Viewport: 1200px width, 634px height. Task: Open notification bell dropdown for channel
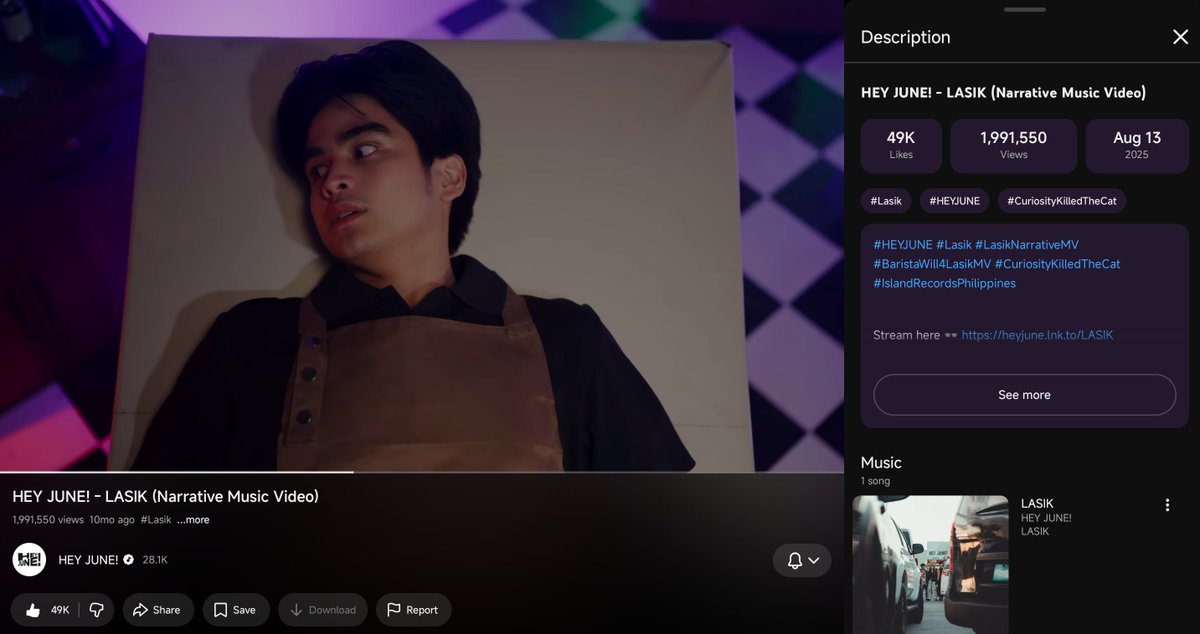click(x=802, y=560)
